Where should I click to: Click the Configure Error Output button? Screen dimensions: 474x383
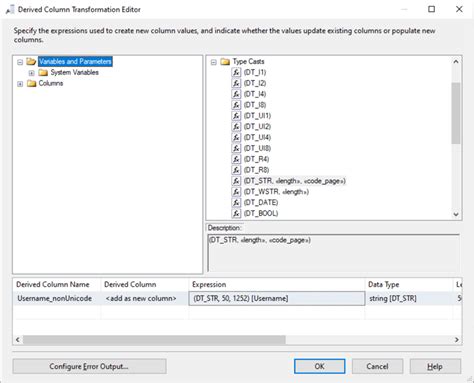[x=89, y=366]
